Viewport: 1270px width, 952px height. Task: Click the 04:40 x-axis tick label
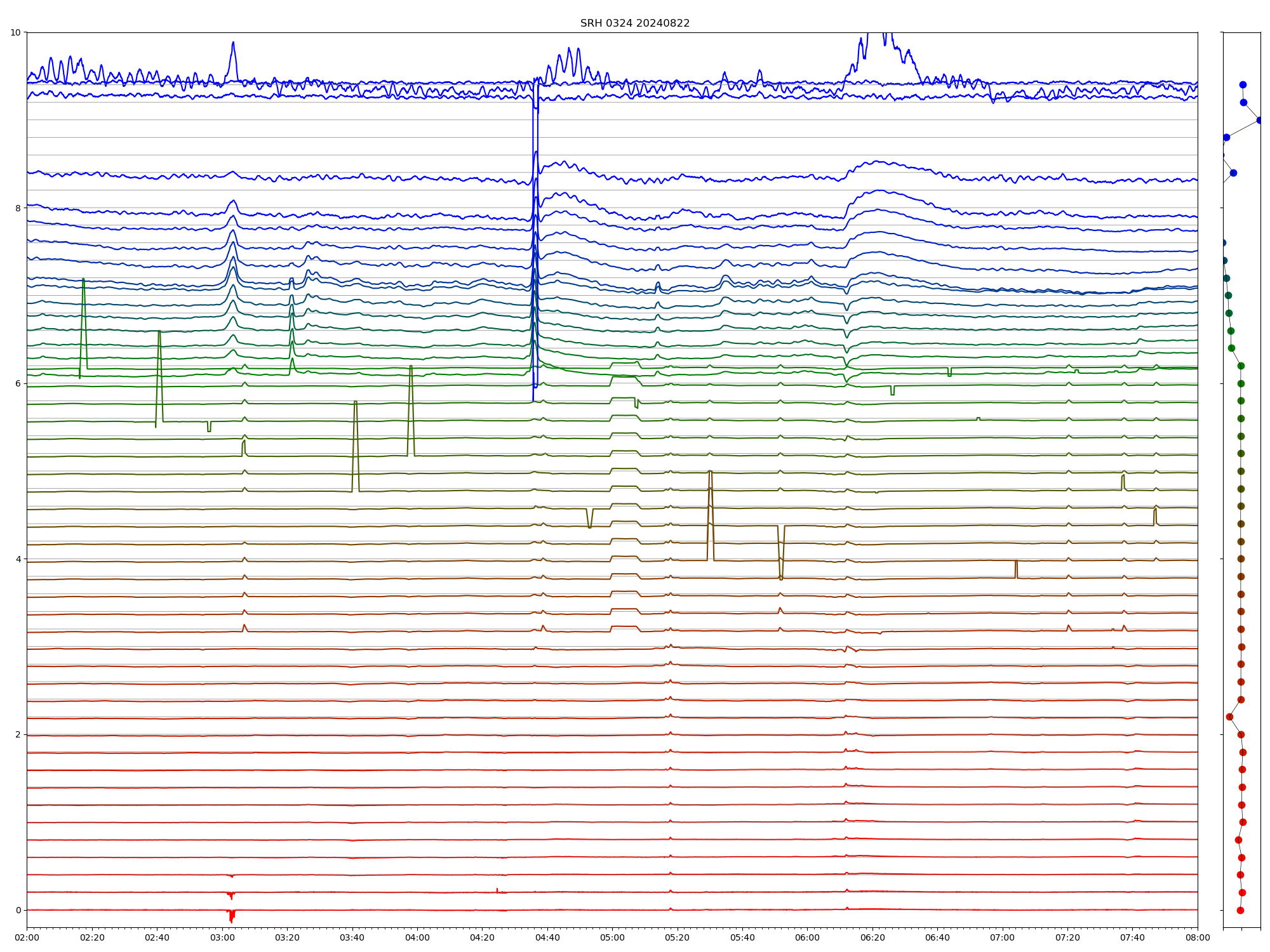[547, 937]
